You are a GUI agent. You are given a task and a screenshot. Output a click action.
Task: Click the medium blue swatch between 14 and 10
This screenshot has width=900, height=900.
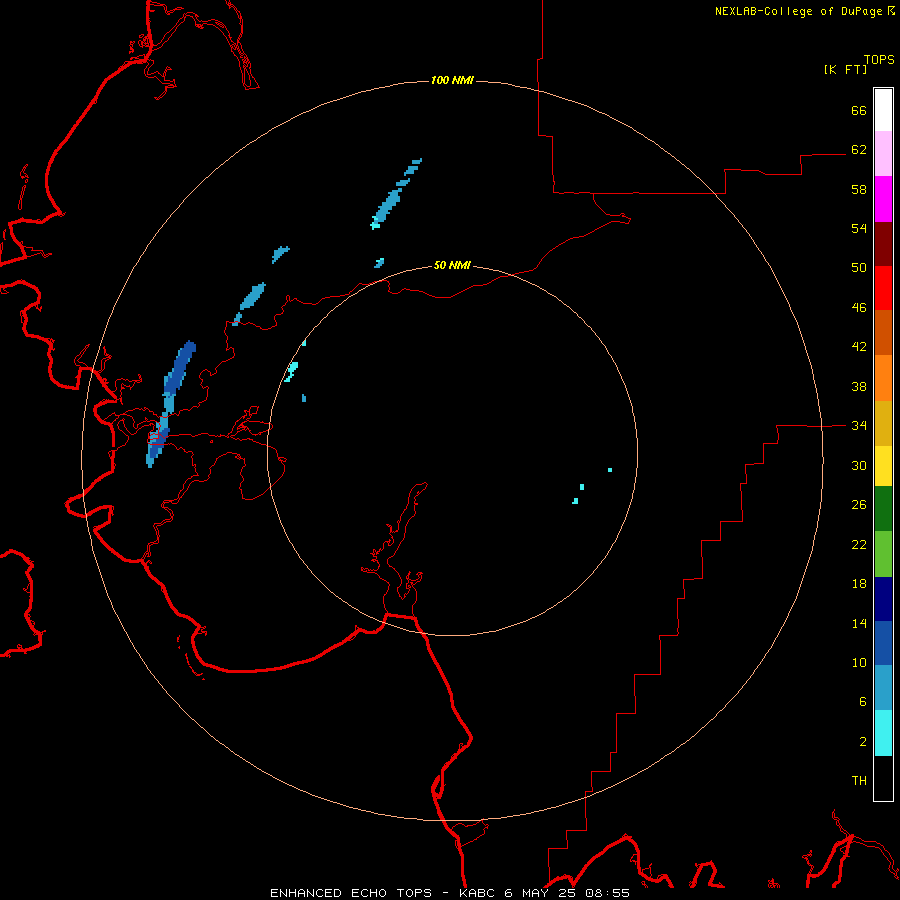(x=883, y=643)
